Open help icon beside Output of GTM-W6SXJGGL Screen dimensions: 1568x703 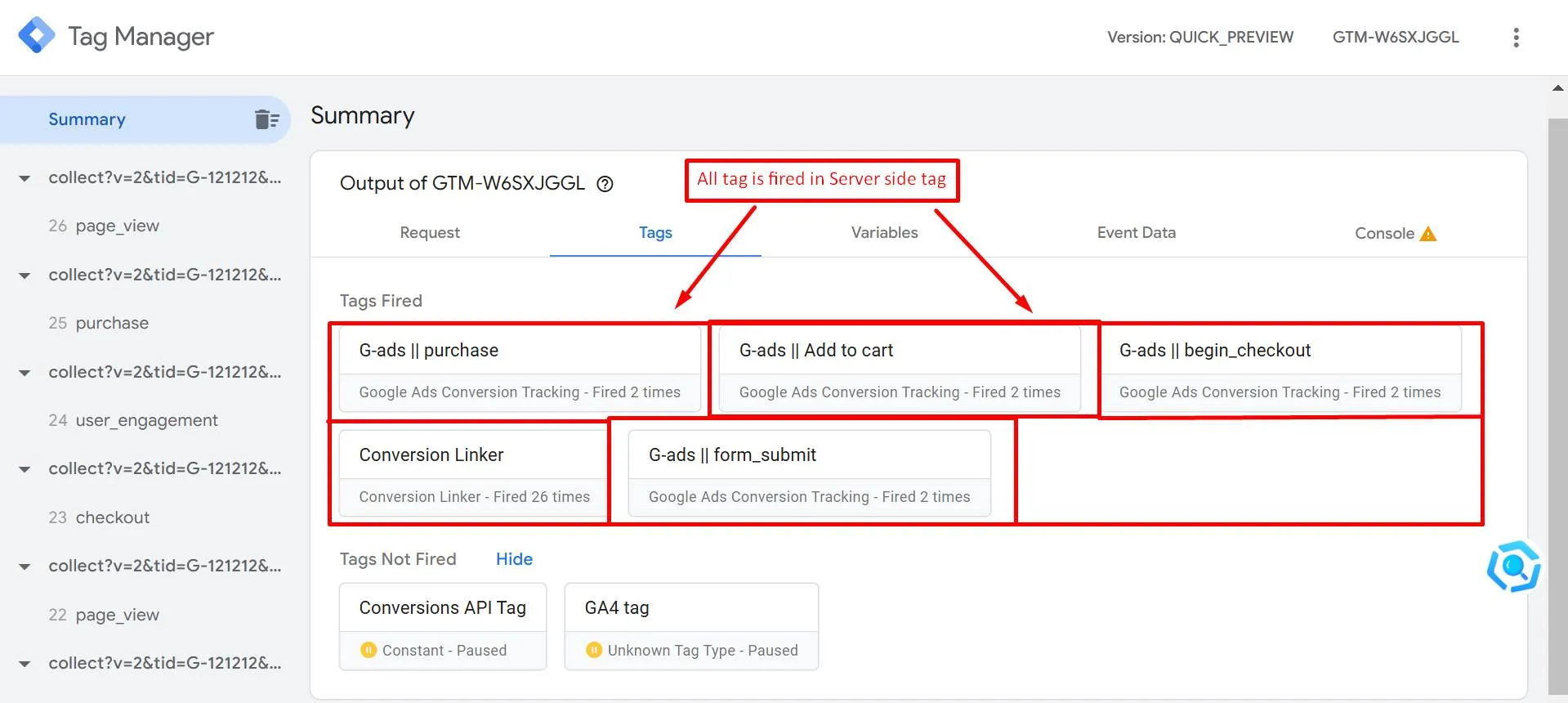(605, 184)
